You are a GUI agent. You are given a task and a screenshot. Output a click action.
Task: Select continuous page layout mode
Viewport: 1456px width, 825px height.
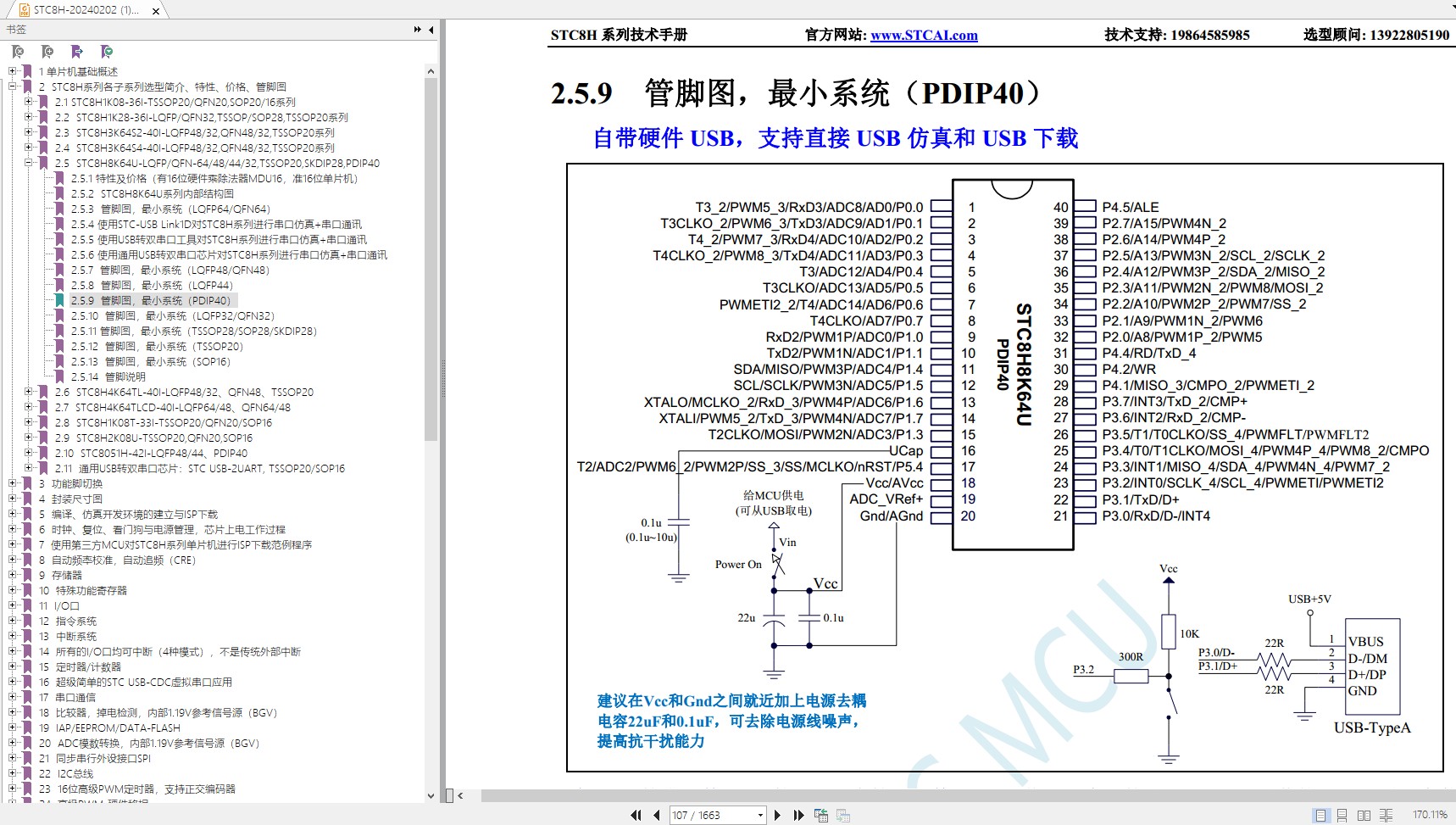(1342, 815)
